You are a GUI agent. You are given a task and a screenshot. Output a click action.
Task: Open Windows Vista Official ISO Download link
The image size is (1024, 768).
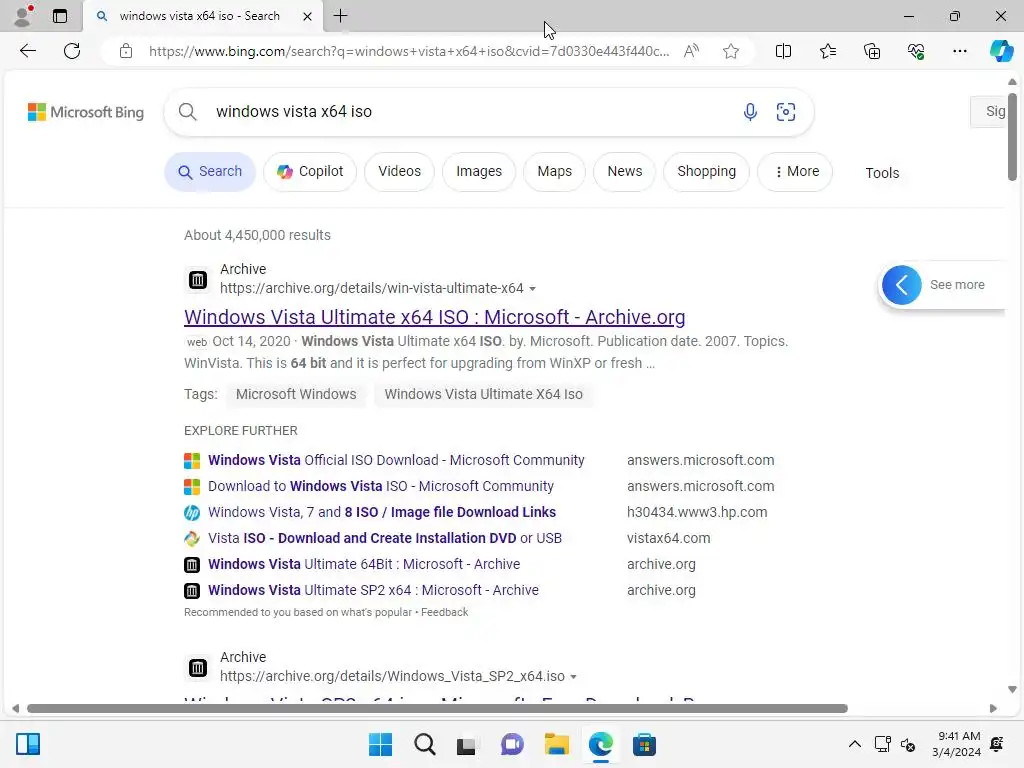pyautogui.click(x=396, y=460)
